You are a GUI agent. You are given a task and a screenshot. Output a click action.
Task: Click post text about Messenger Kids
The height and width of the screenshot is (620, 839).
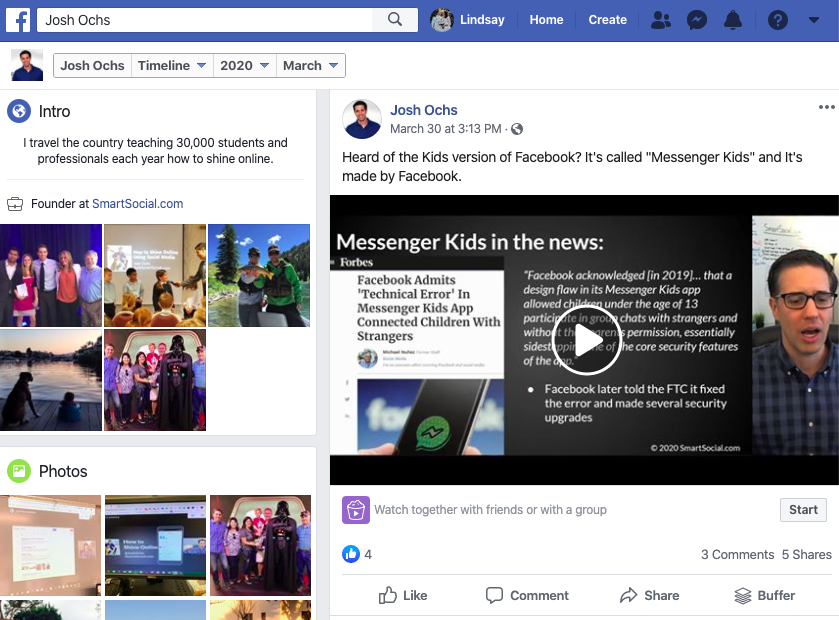click(572, 166)
